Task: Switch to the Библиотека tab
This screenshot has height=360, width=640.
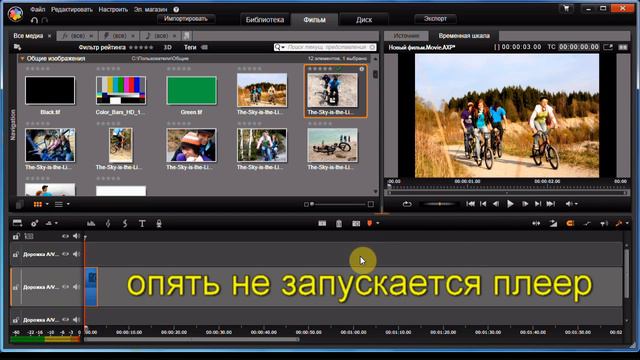Action: point(264,20)
